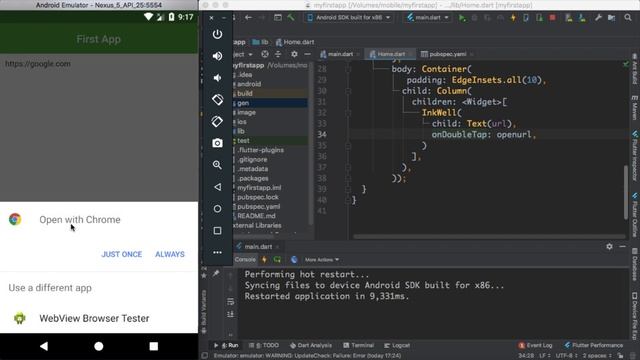This screenshot has width=640, height=360.
Task: Click the green Run play icon in toolbar
Action: pyautogui.click(x=462, y=18)
